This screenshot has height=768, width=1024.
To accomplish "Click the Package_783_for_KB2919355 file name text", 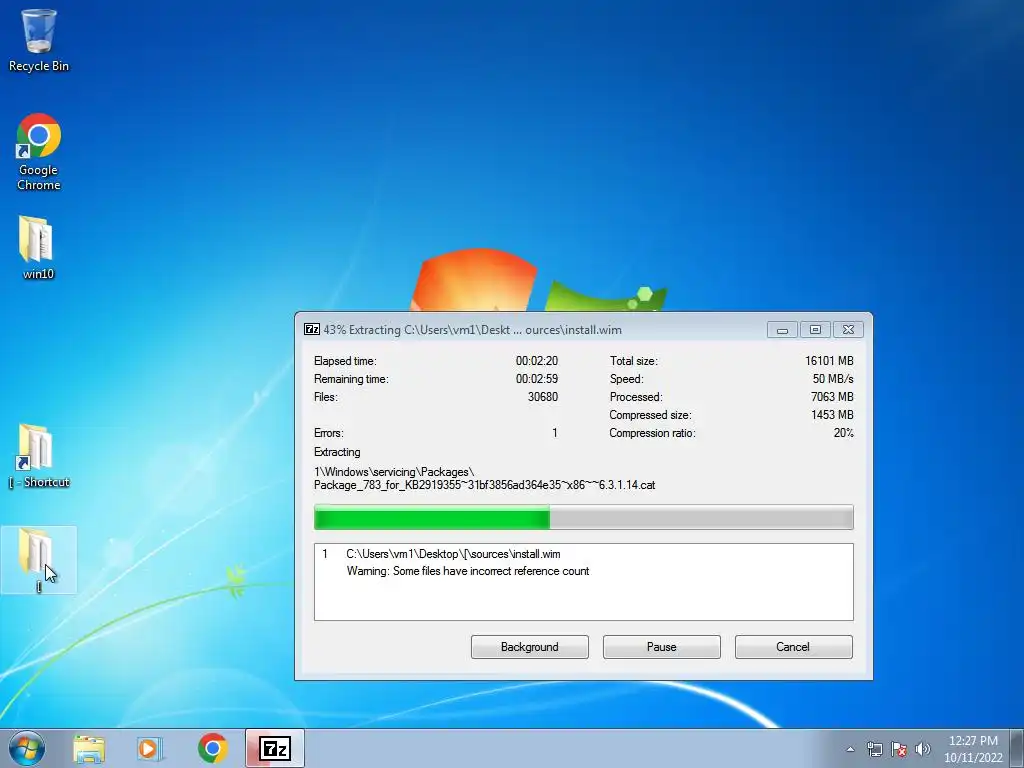I will pos(485,485).
